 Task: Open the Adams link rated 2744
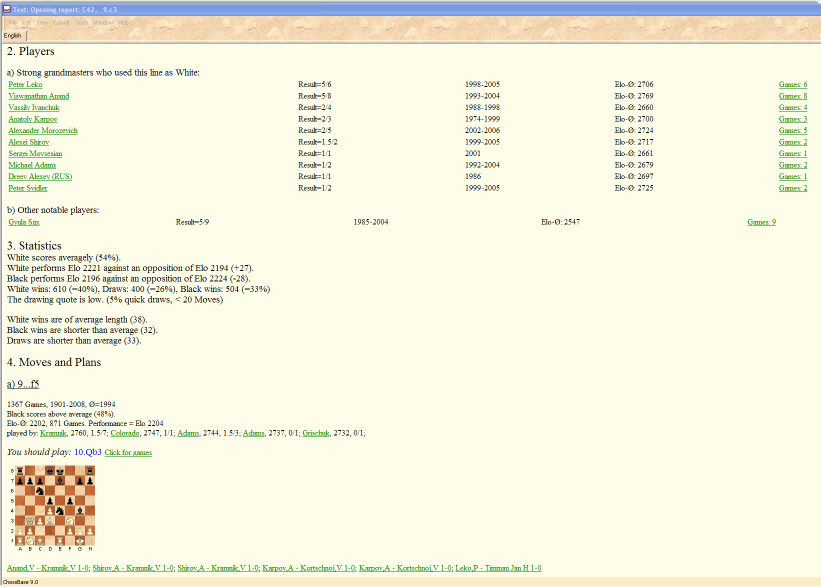coord(188,433)
